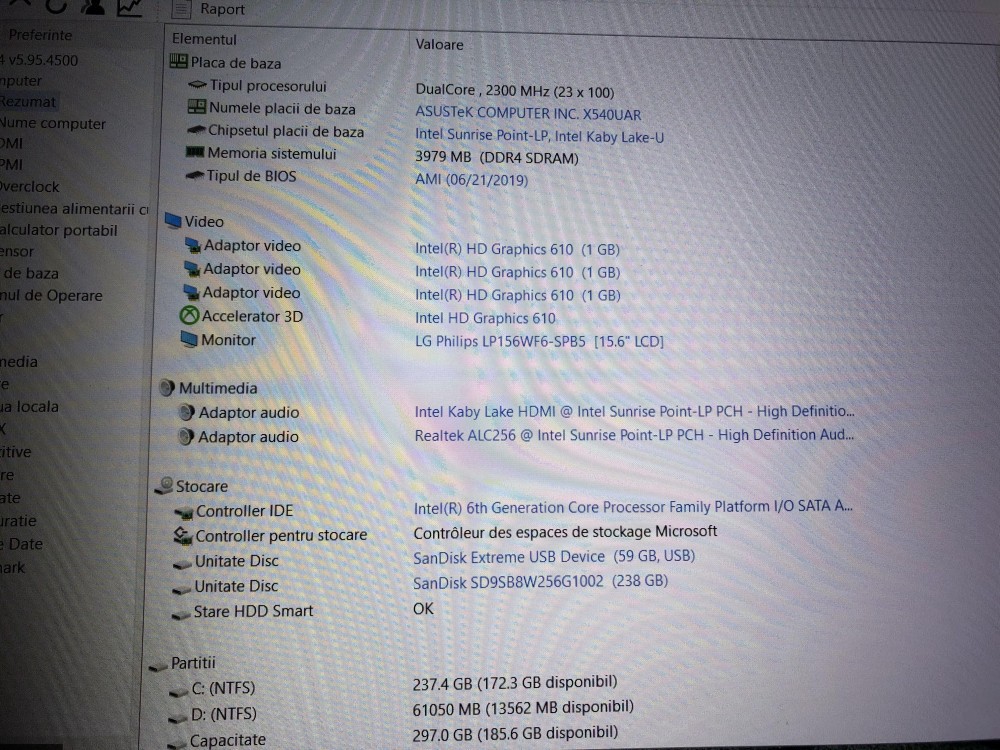The width and height of the screenshot is (1000, 750).
Task: Click the Stocare section disk icon
Action: (165, 486)
